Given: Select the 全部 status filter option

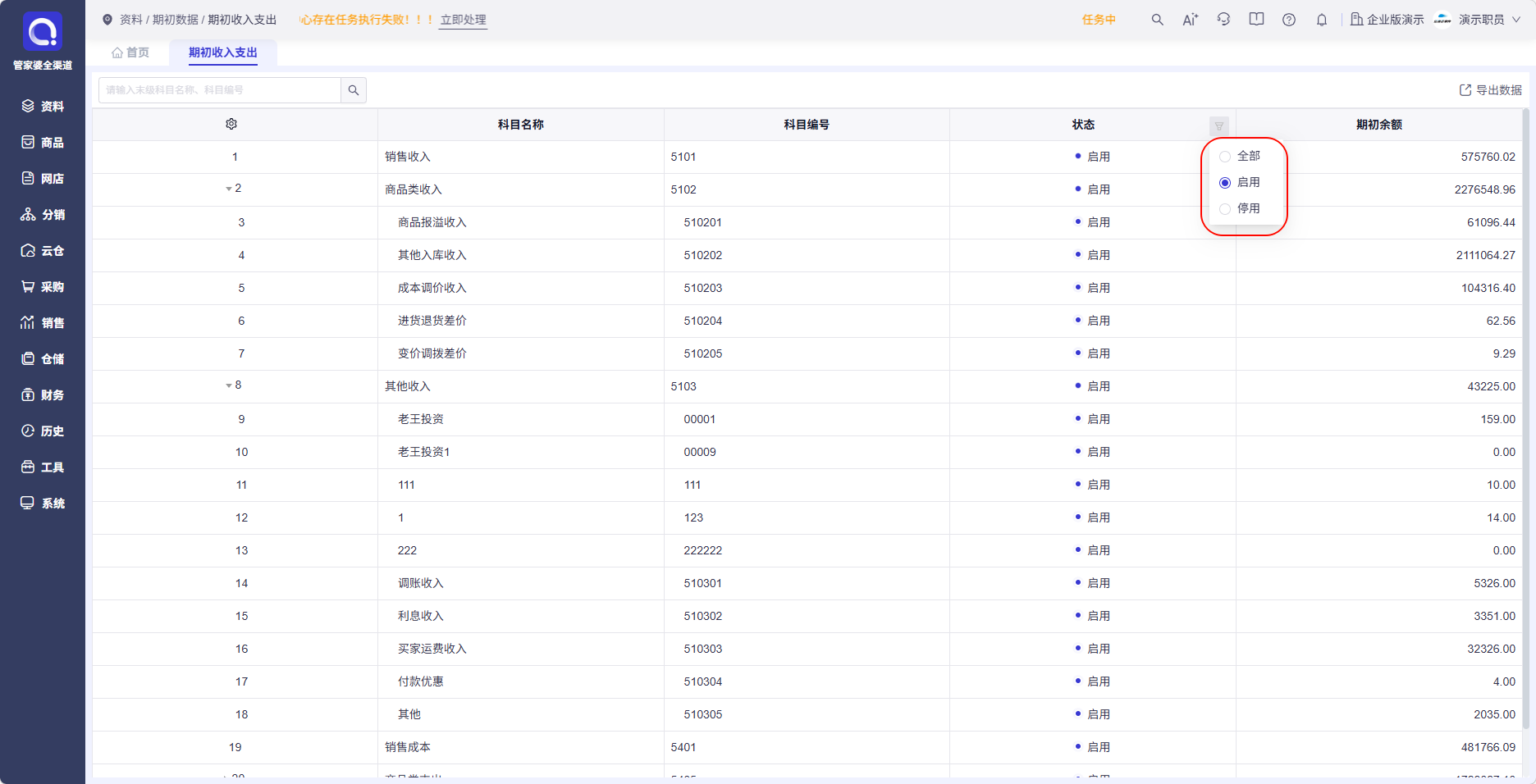Looking at the screenshot, I should (x=1240, y=156).
